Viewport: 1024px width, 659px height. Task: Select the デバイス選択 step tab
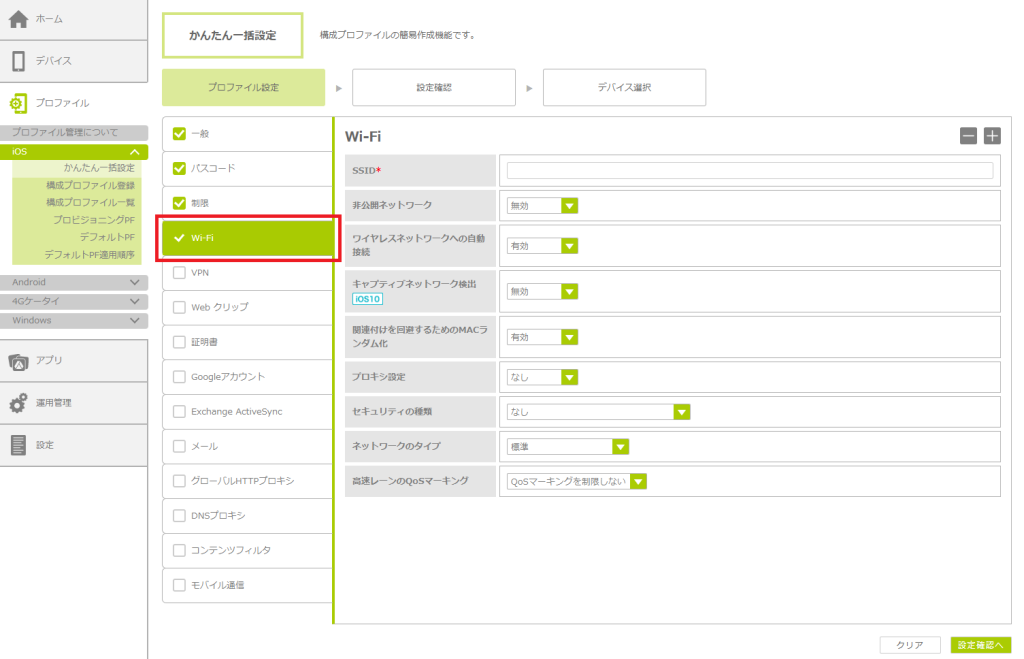click(624, 88)
